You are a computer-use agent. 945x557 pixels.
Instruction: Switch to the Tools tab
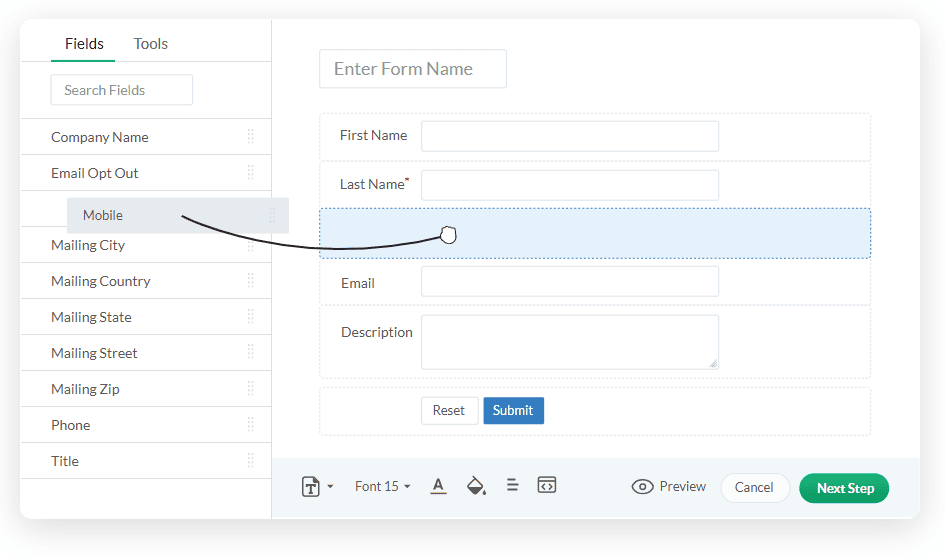pyautogui.click(x=151, y=44)
